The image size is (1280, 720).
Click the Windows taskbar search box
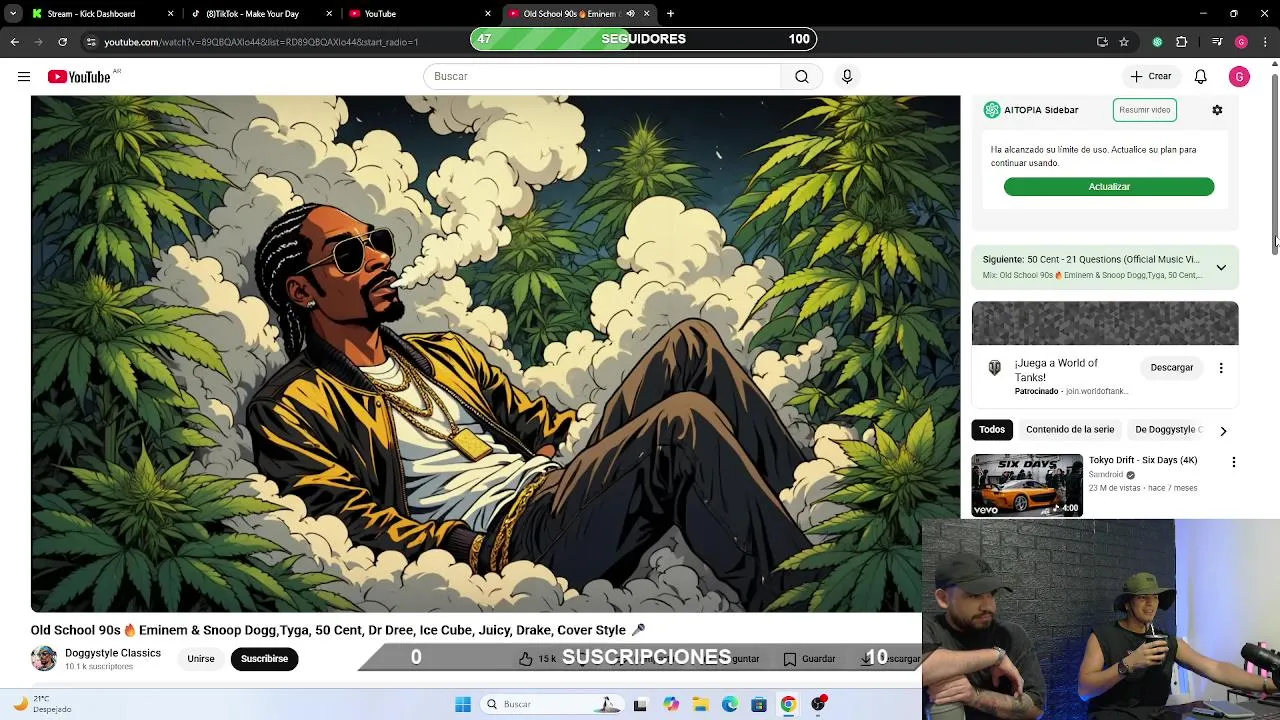tap(552, 704)
